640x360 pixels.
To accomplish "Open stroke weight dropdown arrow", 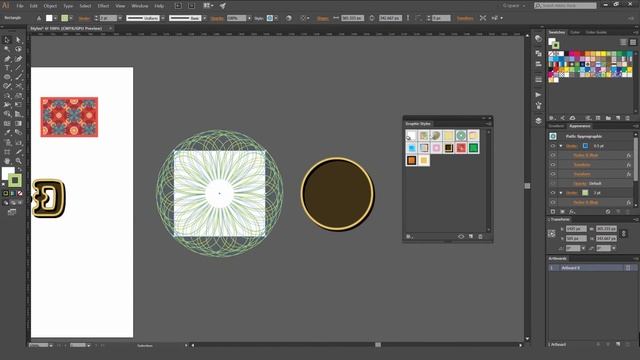I will (120, 18).
